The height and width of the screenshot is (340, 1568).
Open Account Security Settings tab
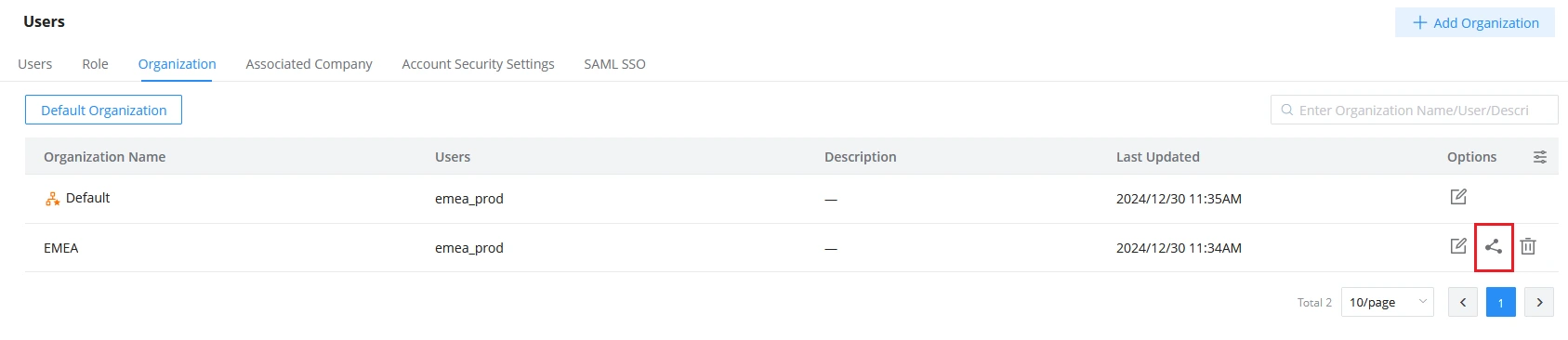pos(478,64)
